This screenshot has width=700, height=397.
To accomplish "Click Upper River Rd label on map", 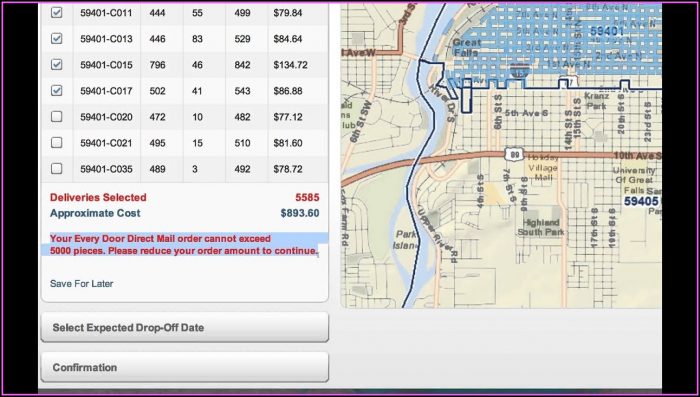I will click(x=438, y=235).
